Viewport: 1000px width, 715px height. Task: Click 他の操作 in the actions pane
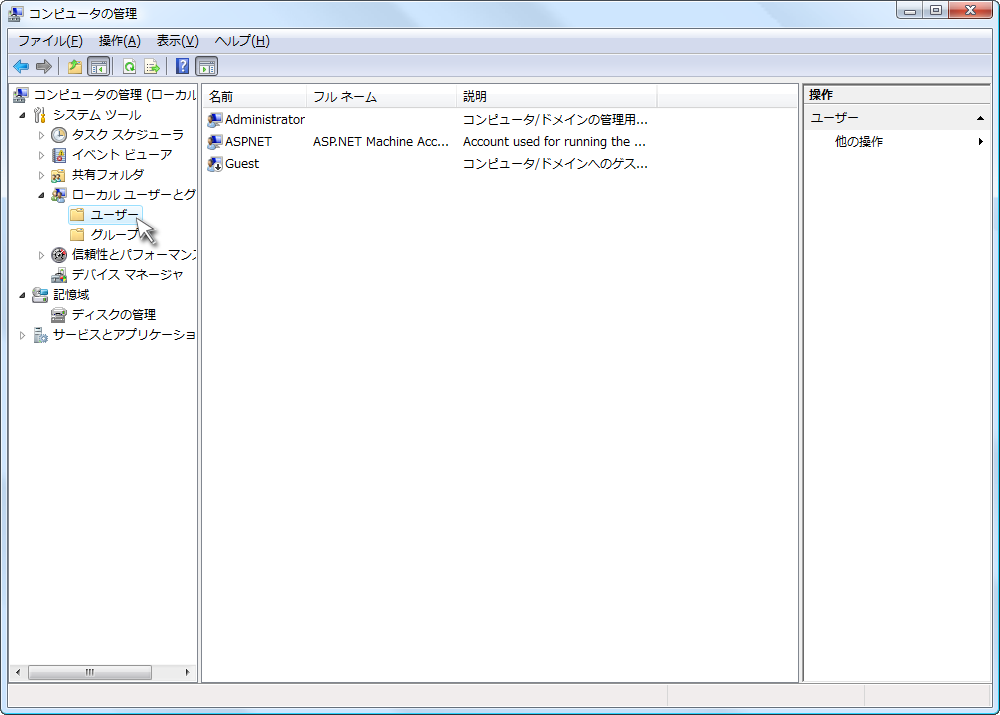click(859, 142)
